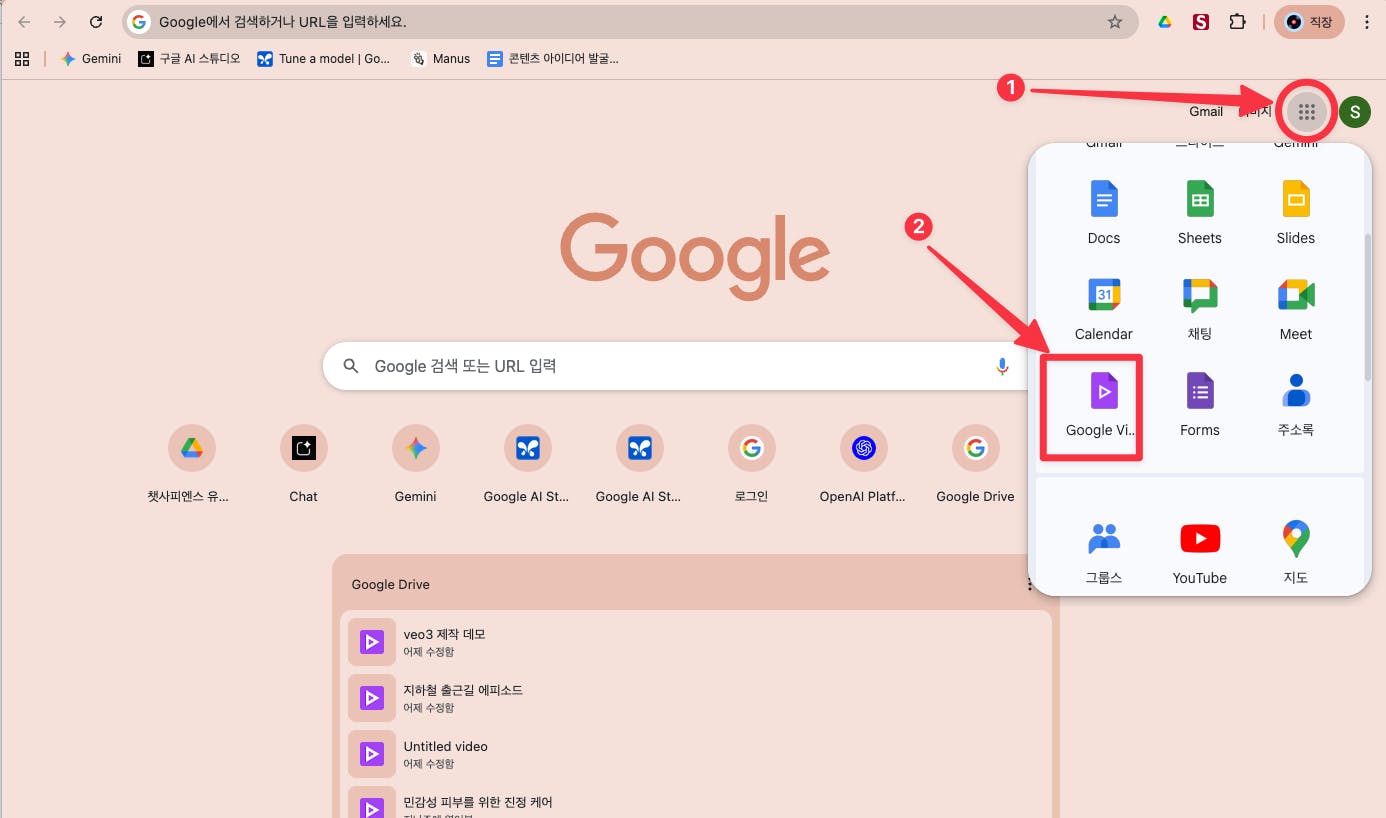Open the 챗사피엔스 shortcut tile
Image resolution: width=1386 pixels, height=818 pixels.
[191, 465]
